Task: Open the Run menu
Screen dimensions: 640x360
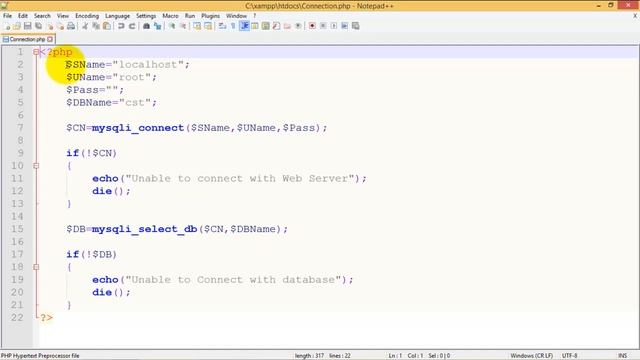Action: click(x=190, y=16)
